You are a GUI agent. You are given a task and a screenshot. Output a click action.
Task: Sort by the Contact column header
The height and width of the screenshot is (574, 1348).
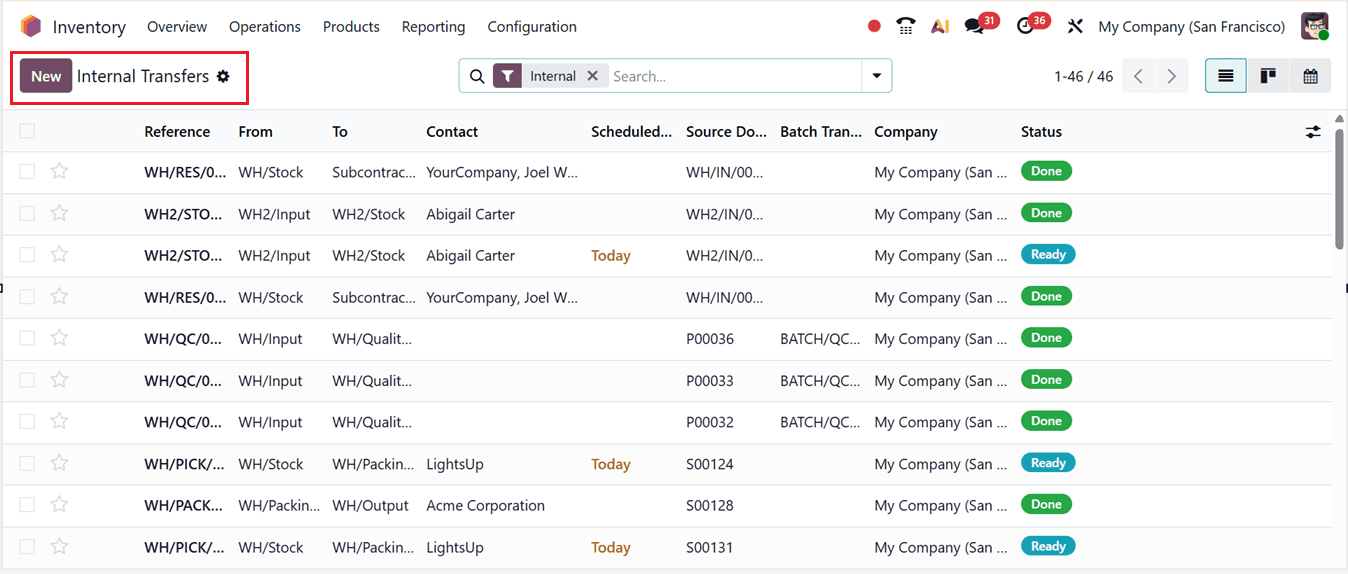(452, 132)
